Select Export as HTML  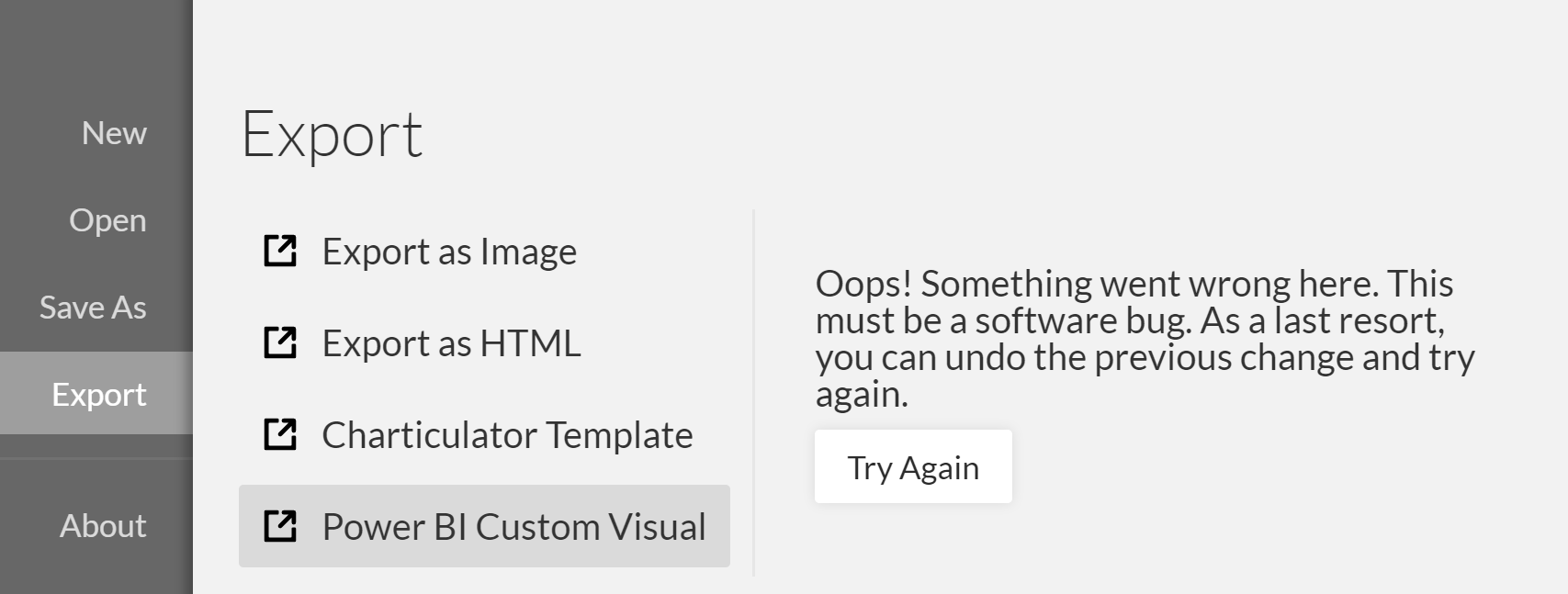[450, 343]
